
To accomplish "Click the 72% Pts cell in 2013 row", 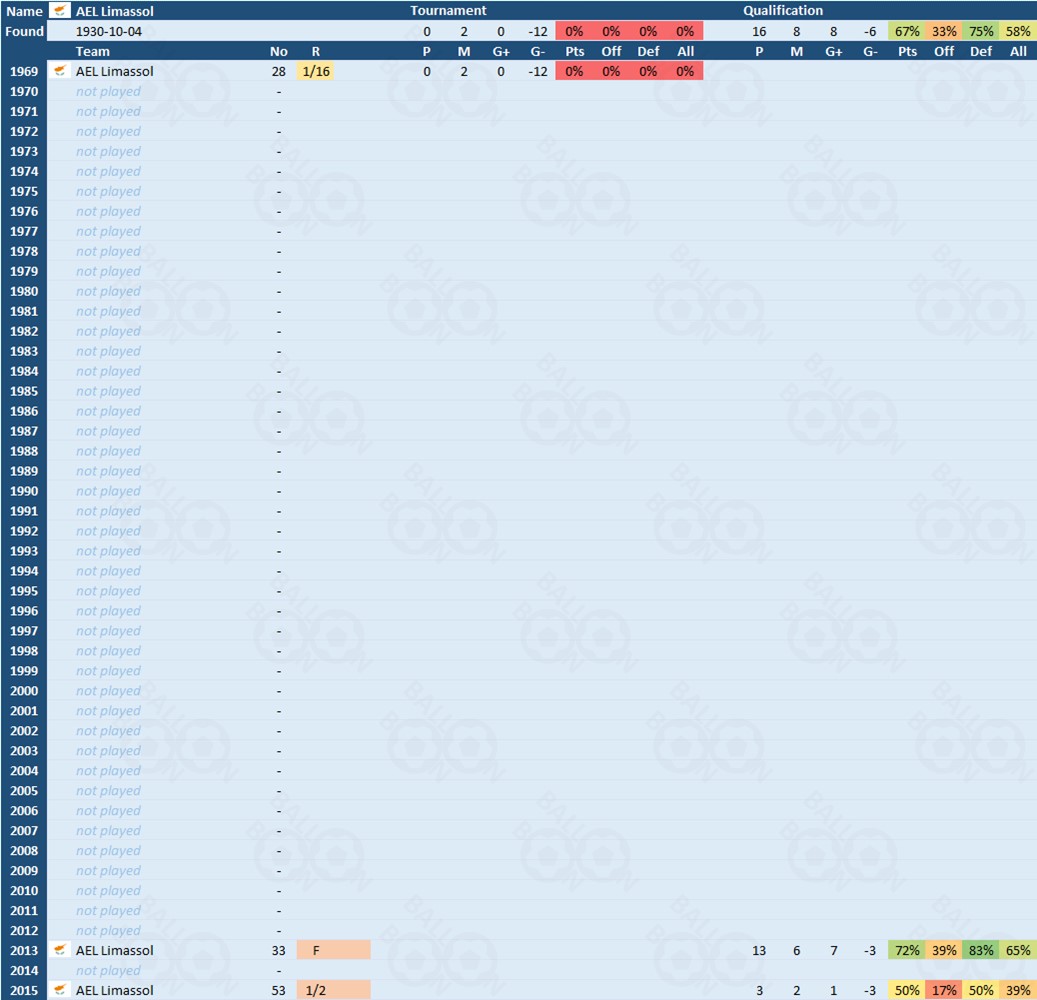I will click(907, 951).
